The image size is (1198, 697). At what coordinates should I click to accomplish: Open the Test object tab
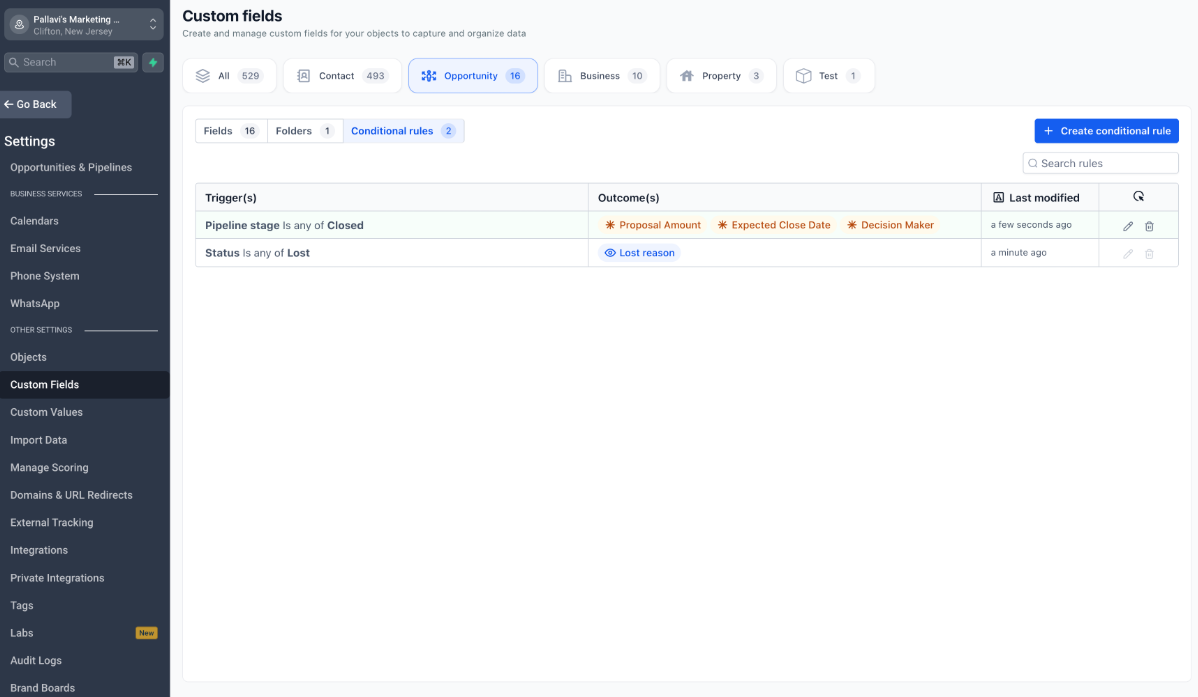click(829, 76)
